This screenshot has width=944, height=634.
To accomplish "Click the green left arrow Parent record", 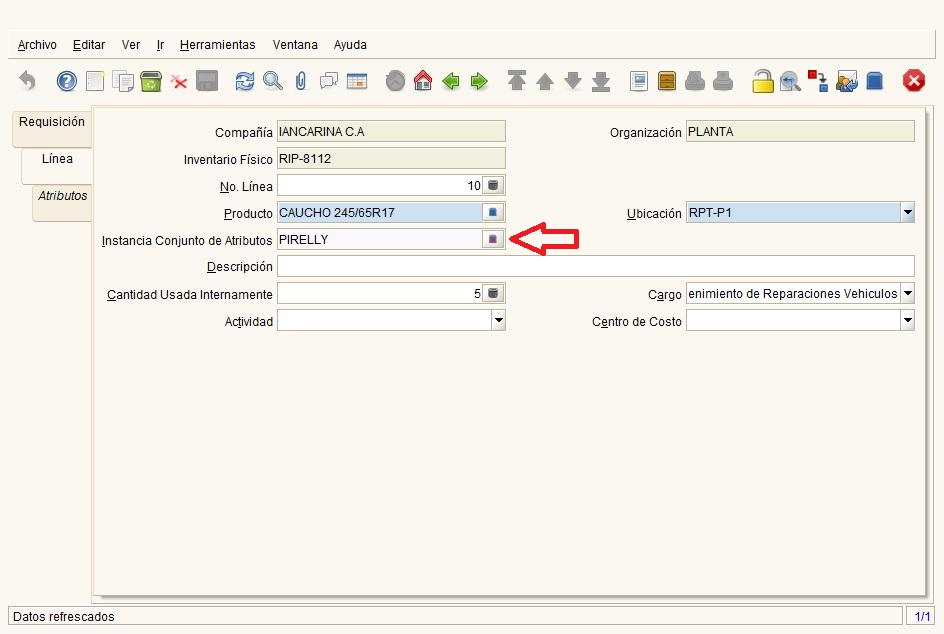I will [451, 81].
